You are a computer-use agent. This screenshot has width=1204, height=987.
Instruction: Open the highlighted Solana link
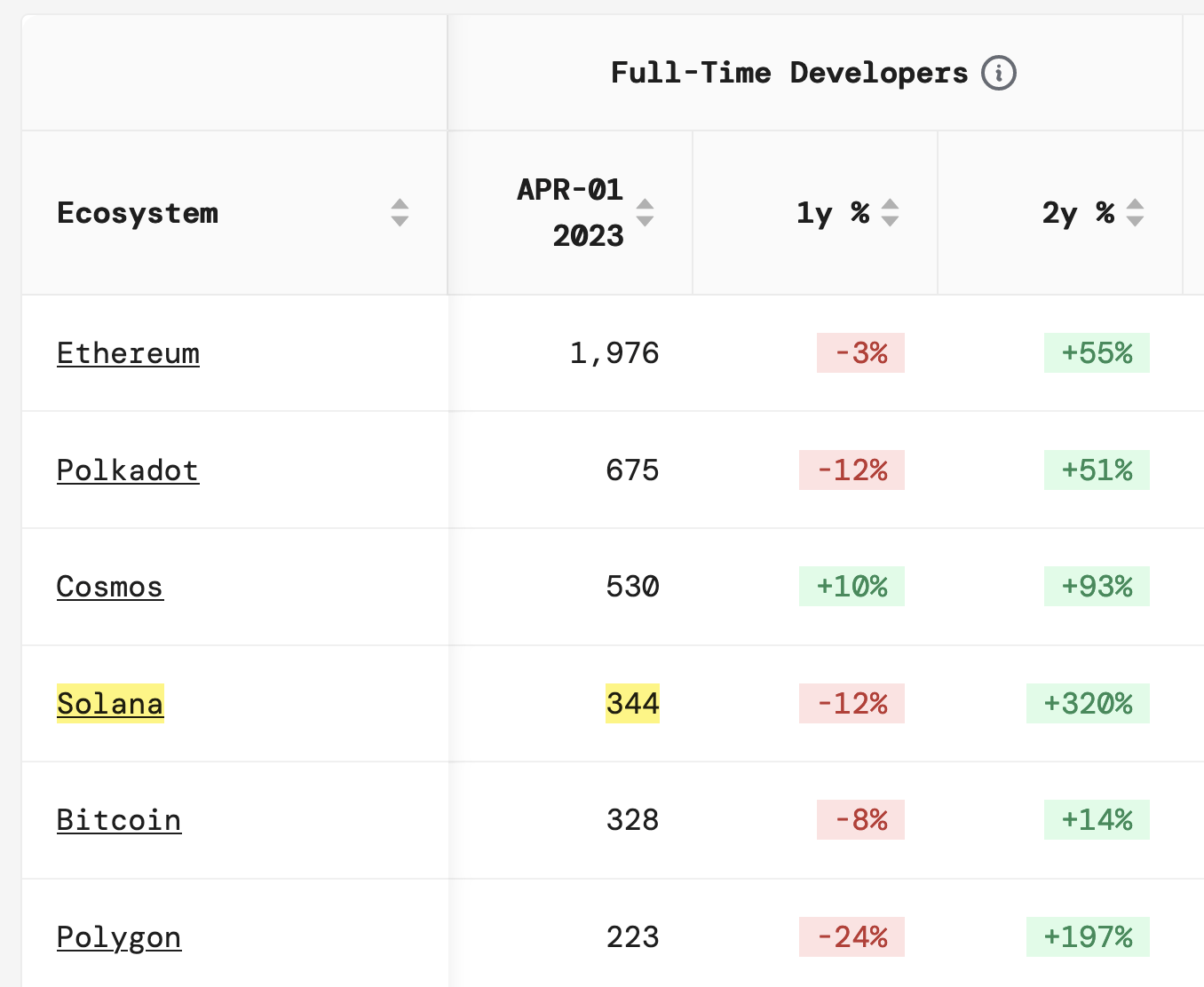click(110, 704)
